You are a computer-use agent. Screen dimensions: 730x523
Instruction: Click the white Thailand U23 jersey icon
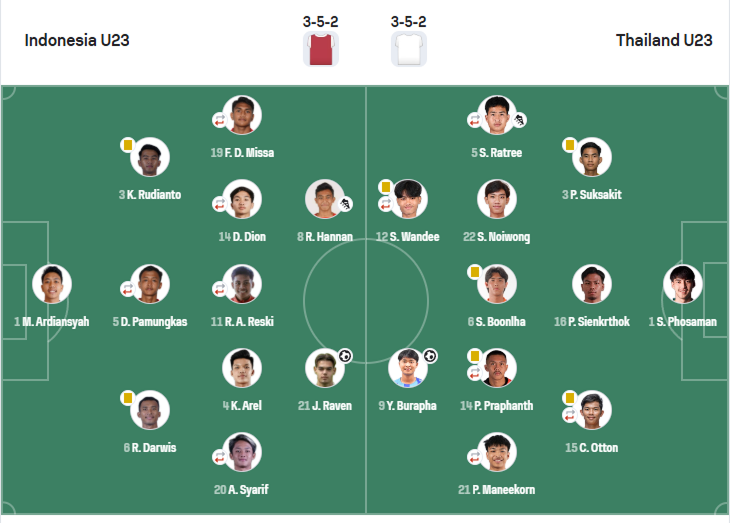pos(409,49)
